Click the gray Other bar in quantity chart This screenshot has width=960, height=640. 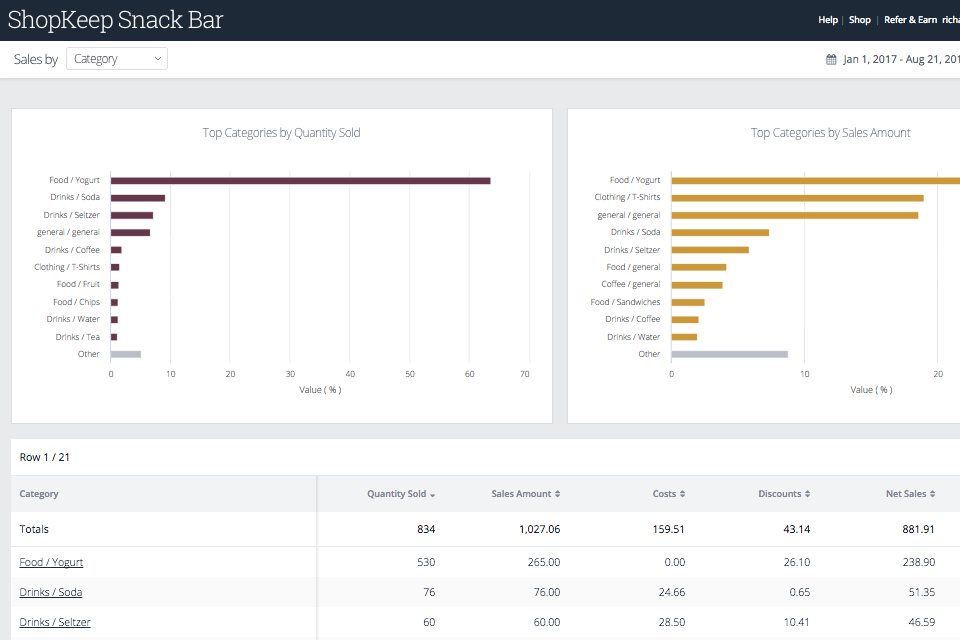(x=125, y=353)
